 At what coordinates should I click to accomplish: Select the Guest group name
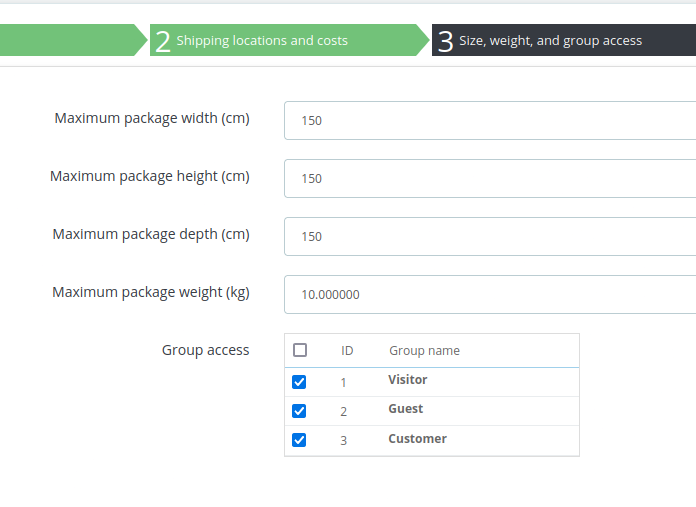pyautogui.click(x=406, y=409)
